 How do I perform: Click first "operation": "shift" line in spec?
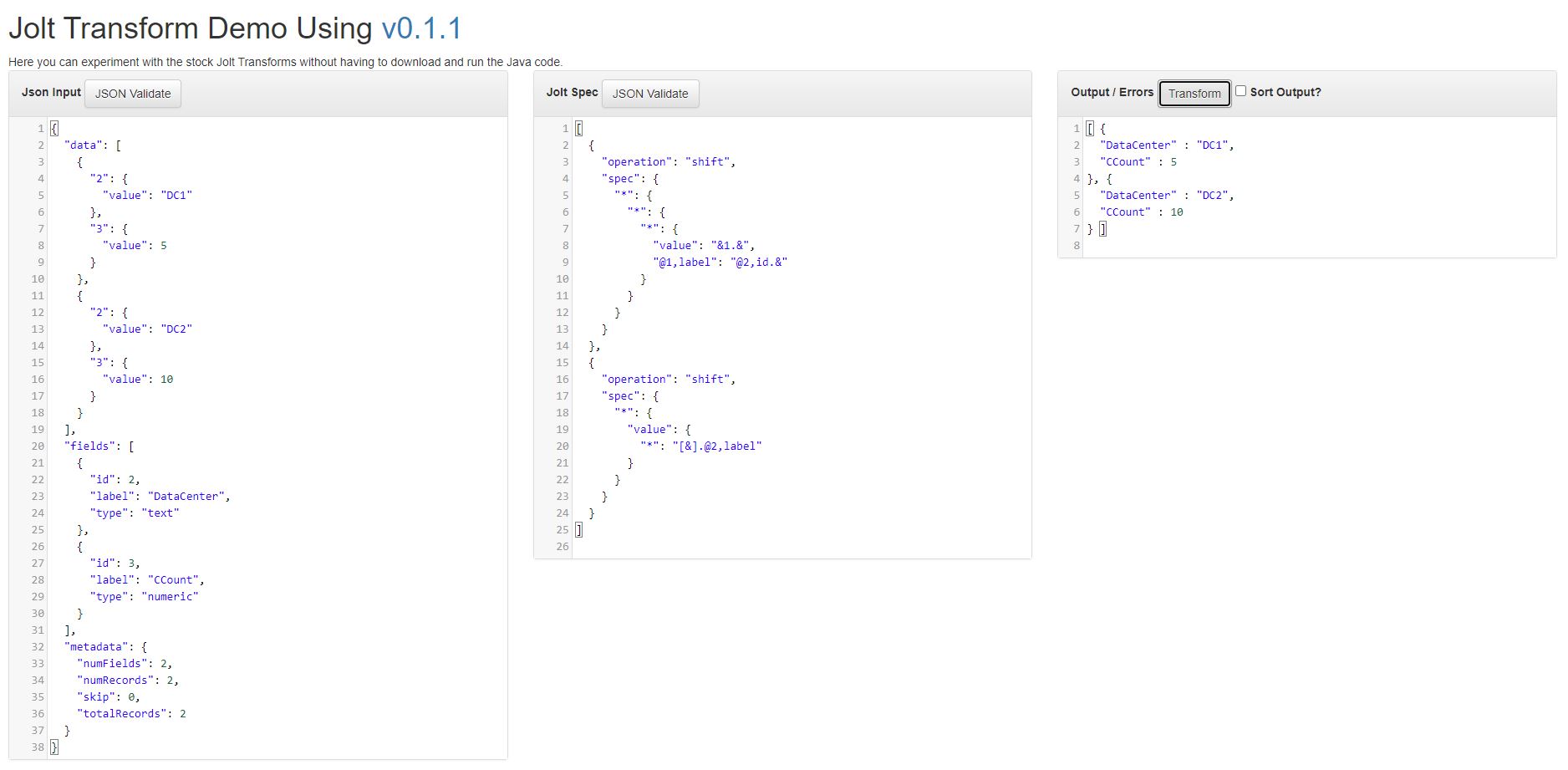pyautogui.click(x=669, y=161)
